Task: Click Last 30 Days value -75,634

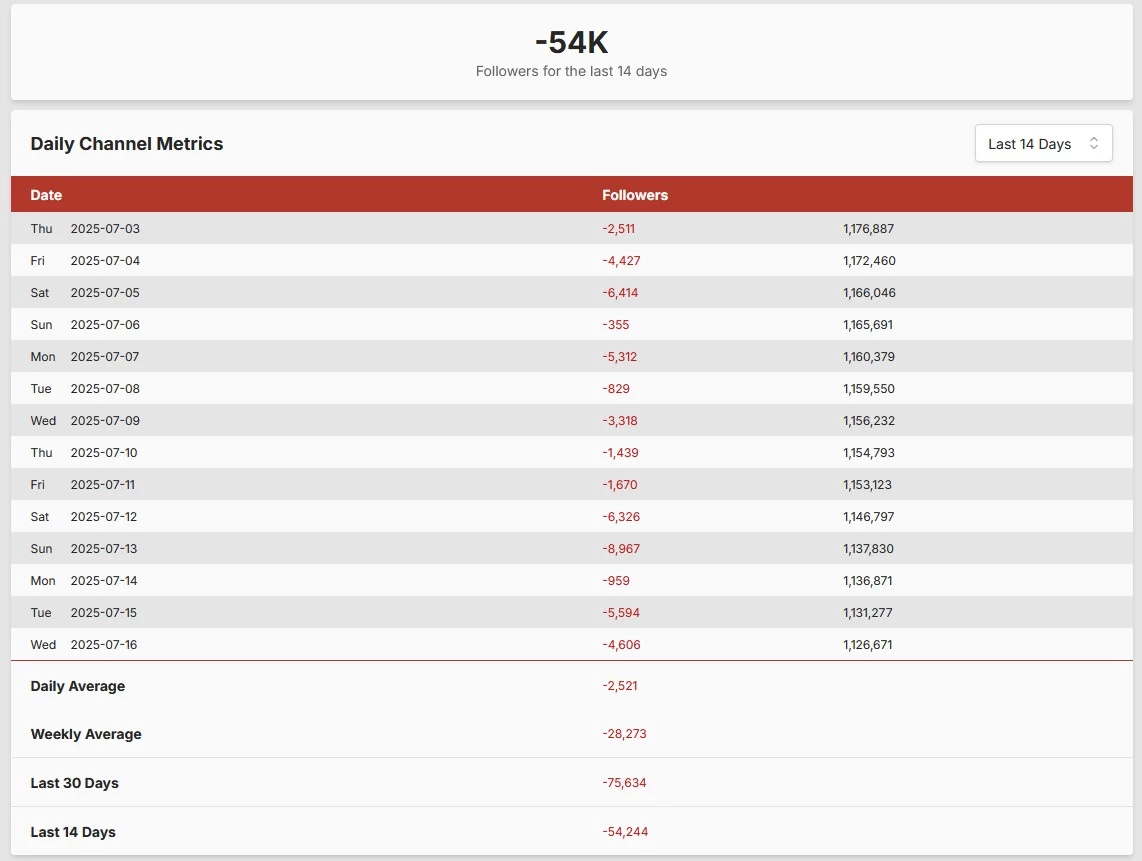Action: point(624,783)
